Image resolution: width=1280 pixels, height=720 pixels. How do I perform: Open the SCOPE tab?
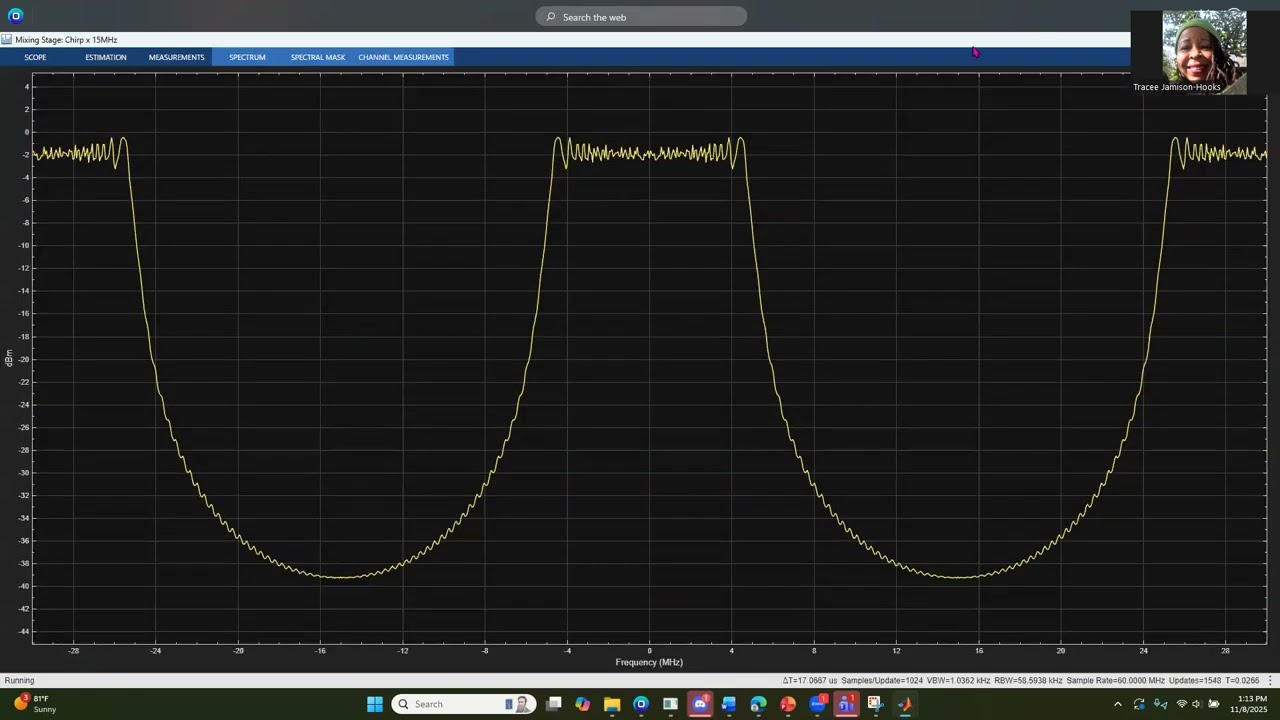coord(35,57)
